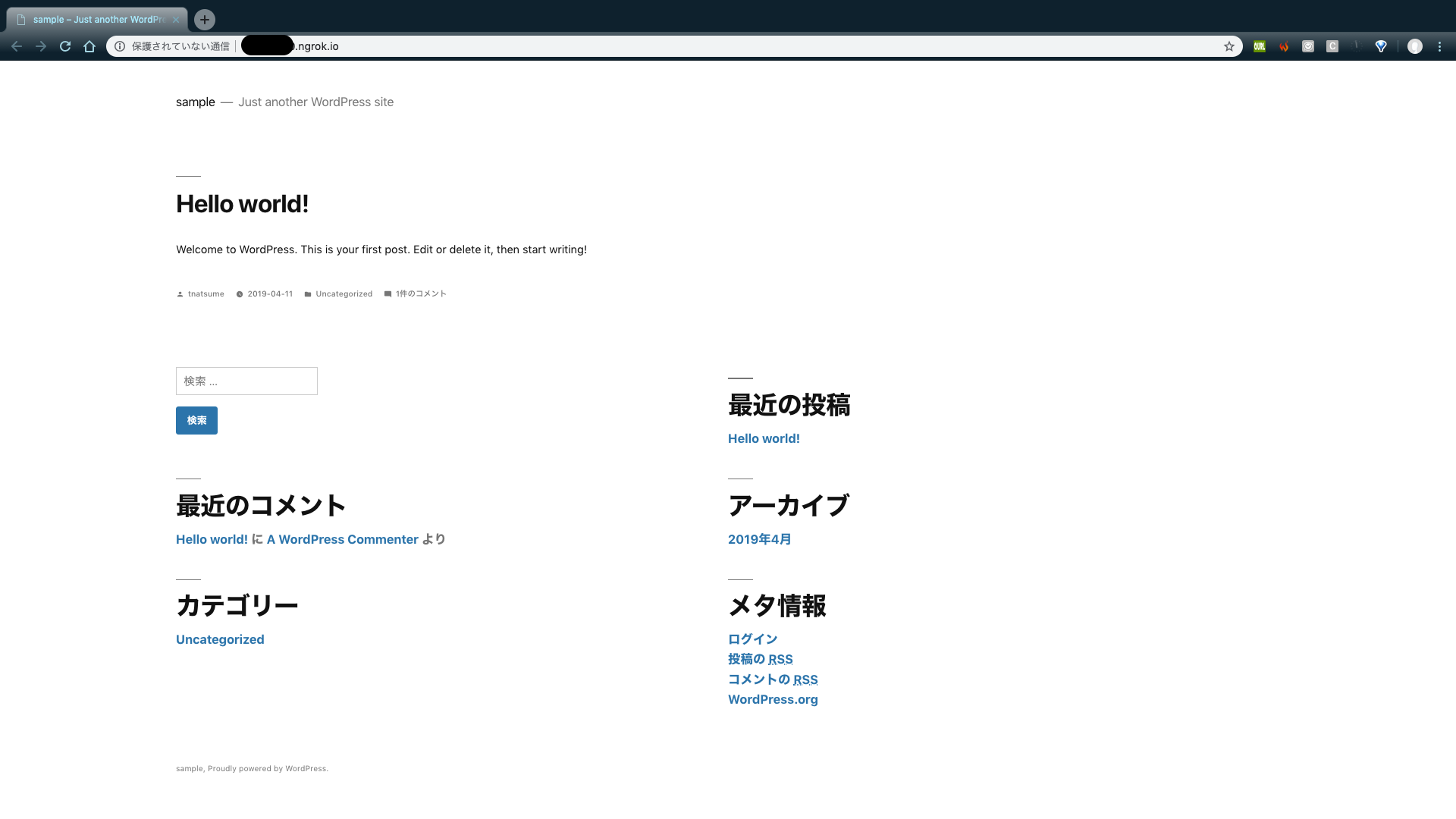Open the コメントの RSS feed link

[773, 679]
